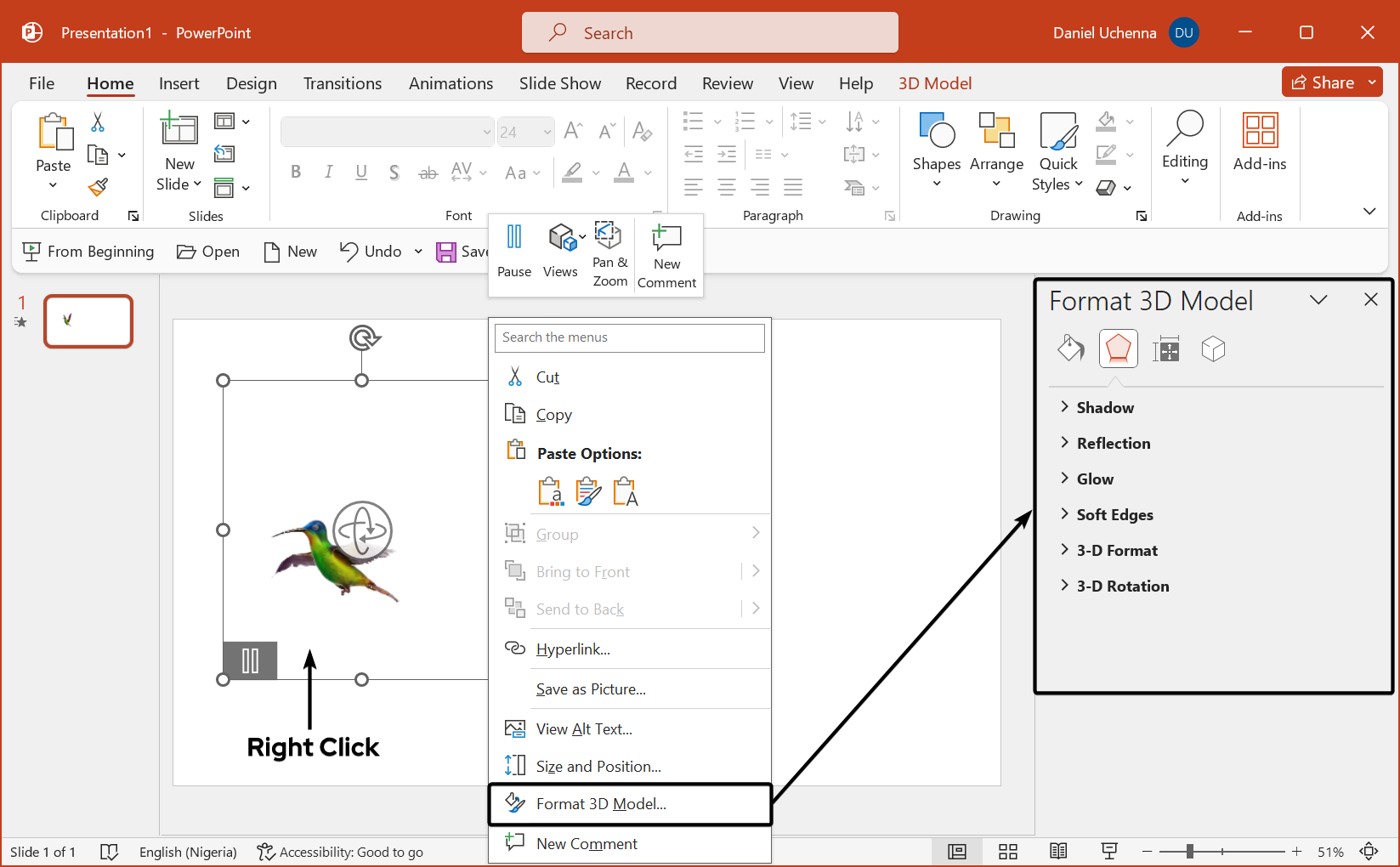Viewport: 1400px width, 867px height.
Task: Click the 3D rotate control on the hummingbird
Action: [x=362, y=530]
